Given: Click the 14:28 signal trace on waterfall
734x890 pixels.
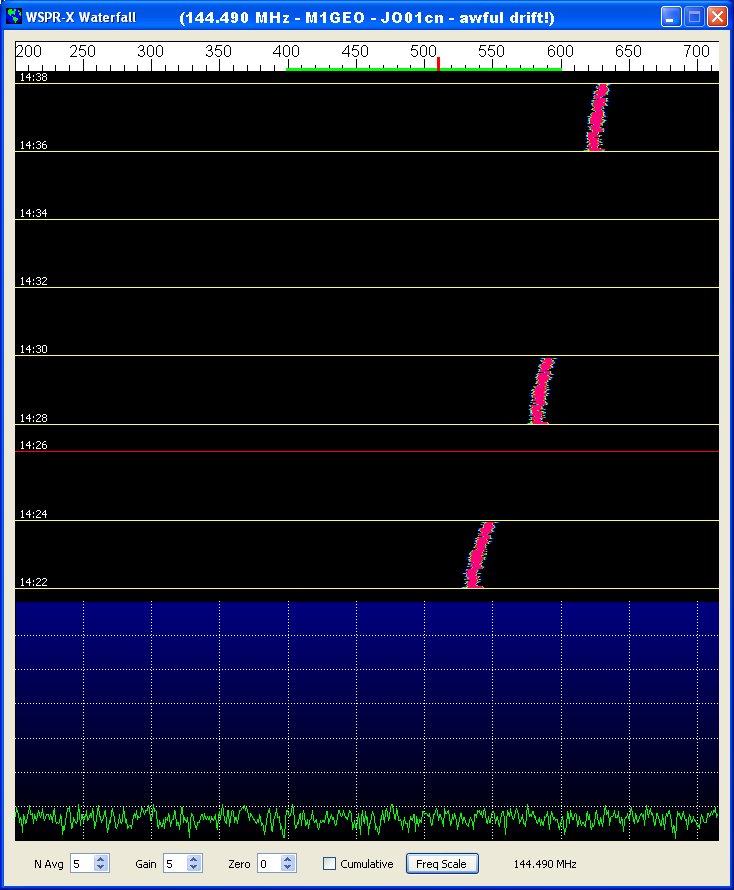Looking at the screenshot, I should click(541, 391).
